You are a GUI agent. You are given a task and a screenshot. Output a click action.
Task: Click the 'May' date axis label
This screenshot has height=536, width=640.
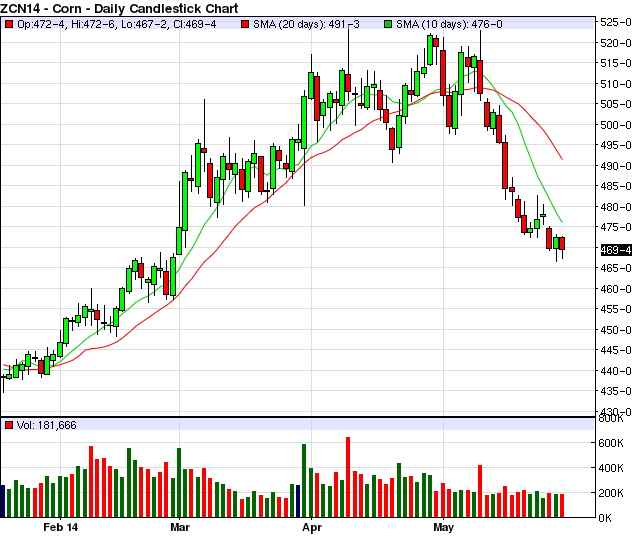[x=443, y=527]
